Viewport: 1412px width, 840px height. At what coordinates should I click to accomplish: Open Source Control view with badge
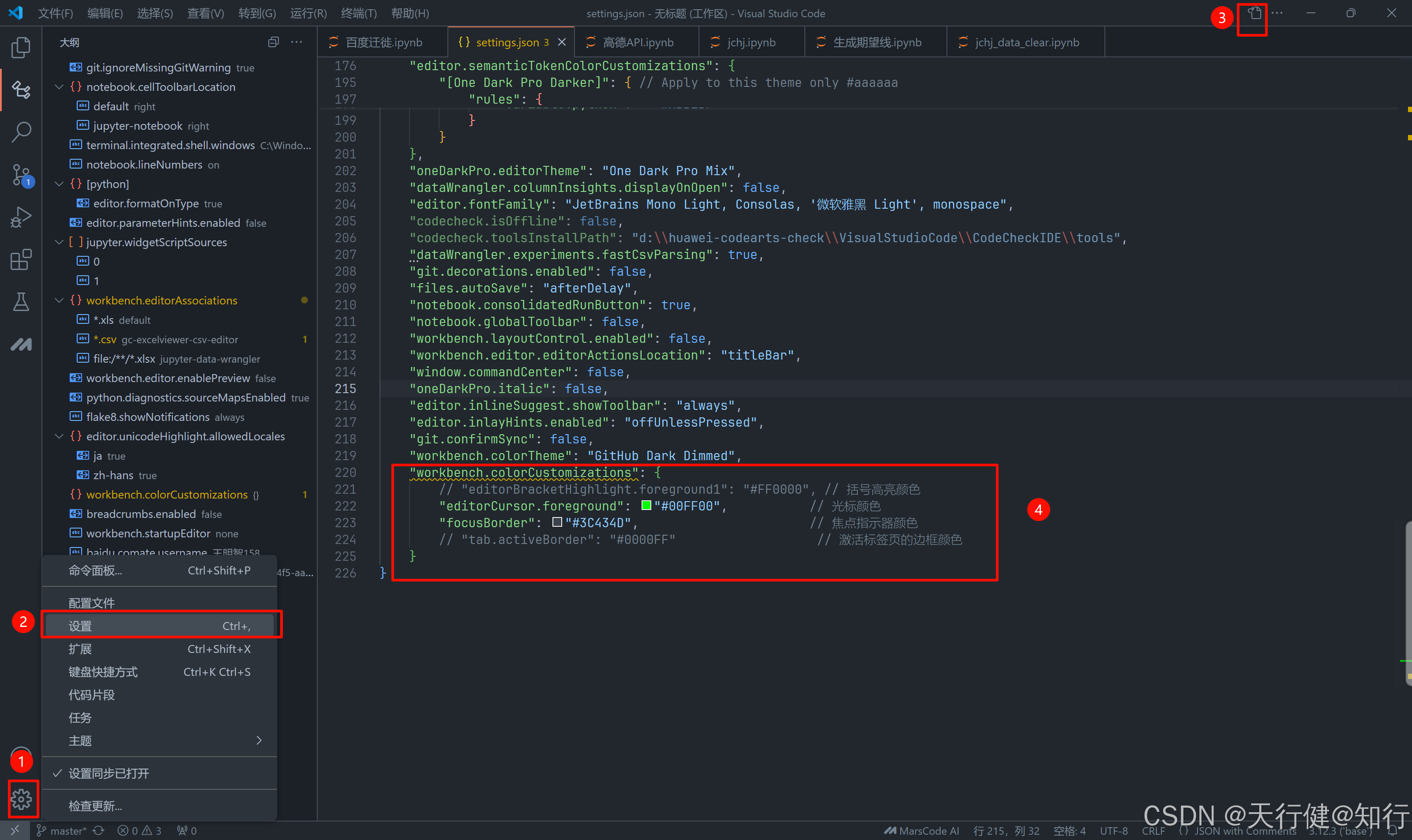tap(21, 175)
